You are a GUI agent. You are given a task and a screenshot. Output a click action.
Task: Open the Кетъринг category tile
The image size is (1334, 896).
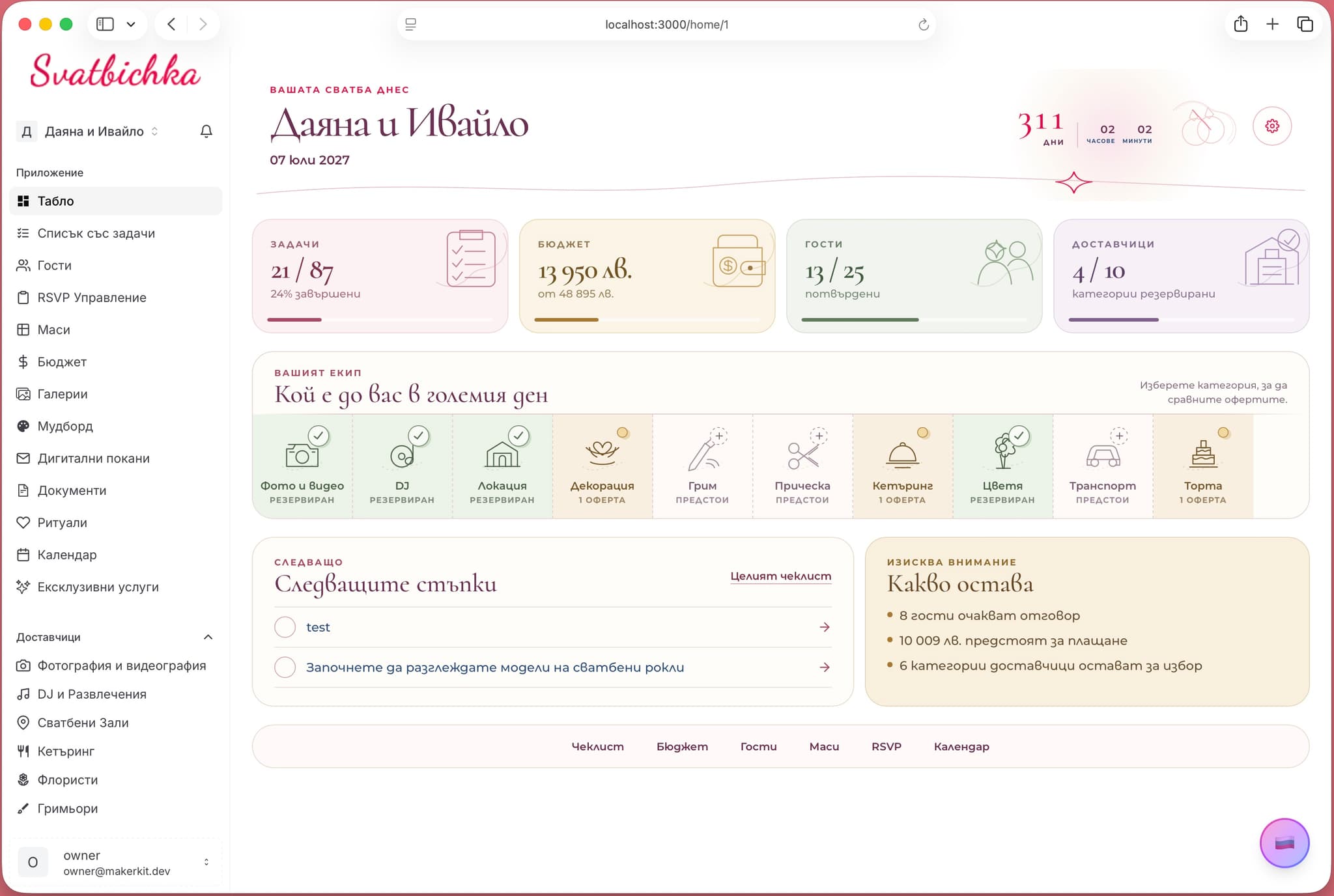click(903, 466)
